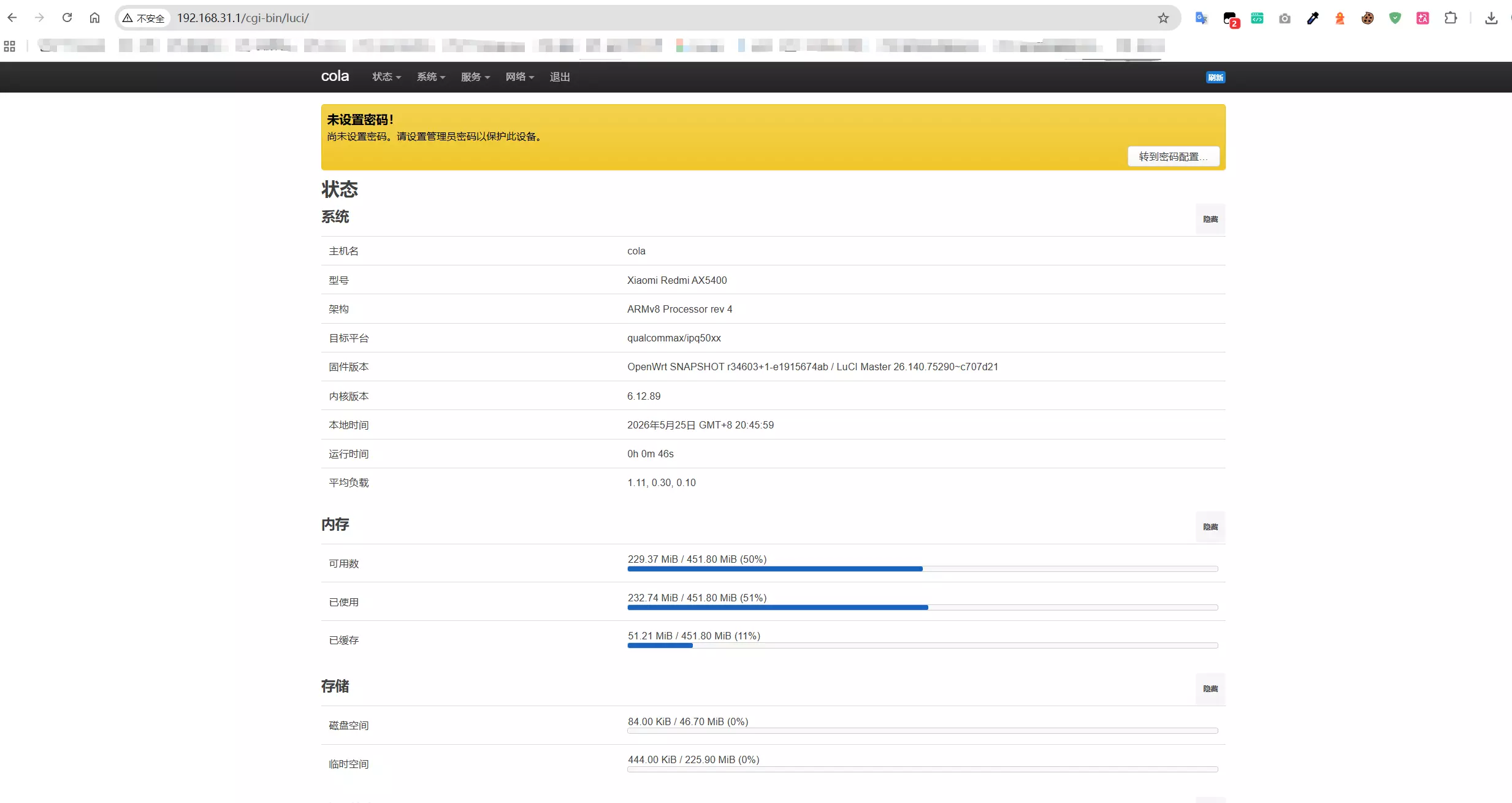Click 转到密码配置 button
The height and width of the screenshot is (803, 1512).
pyautogui.click(x=1174, y=156)
